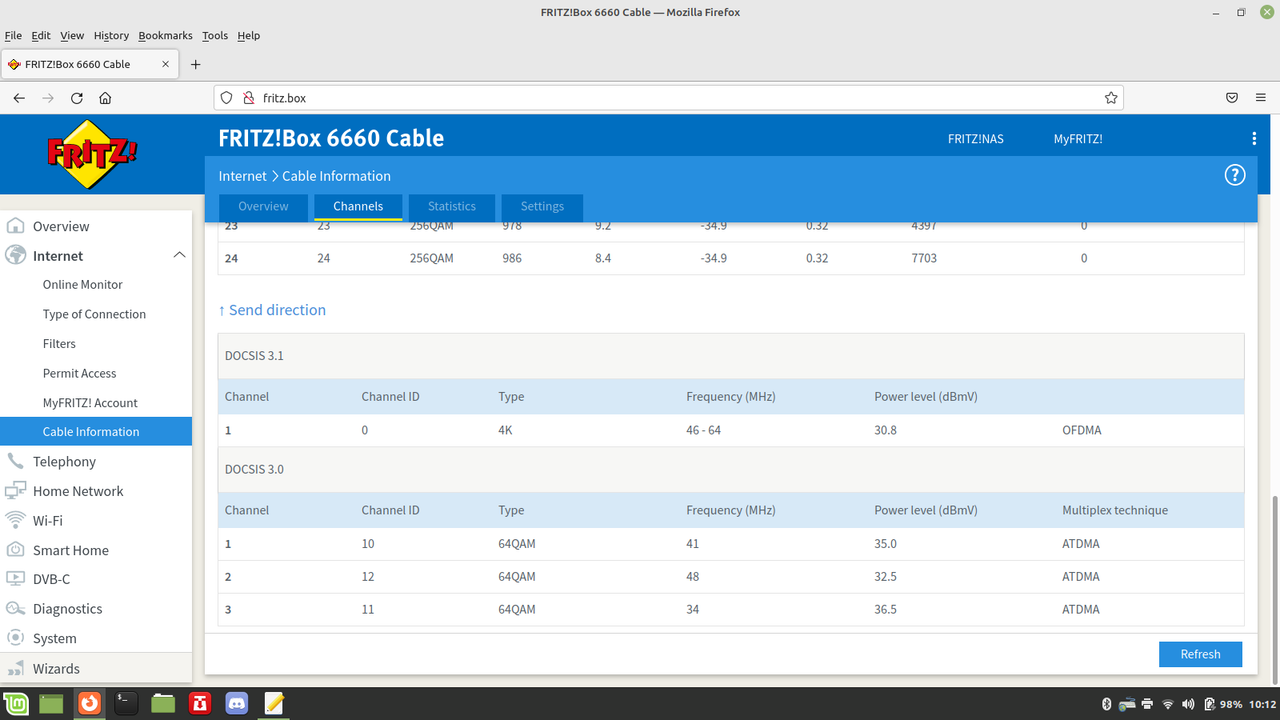
Task: Open the Firefox Edit menu
Action: coord(41,35)
